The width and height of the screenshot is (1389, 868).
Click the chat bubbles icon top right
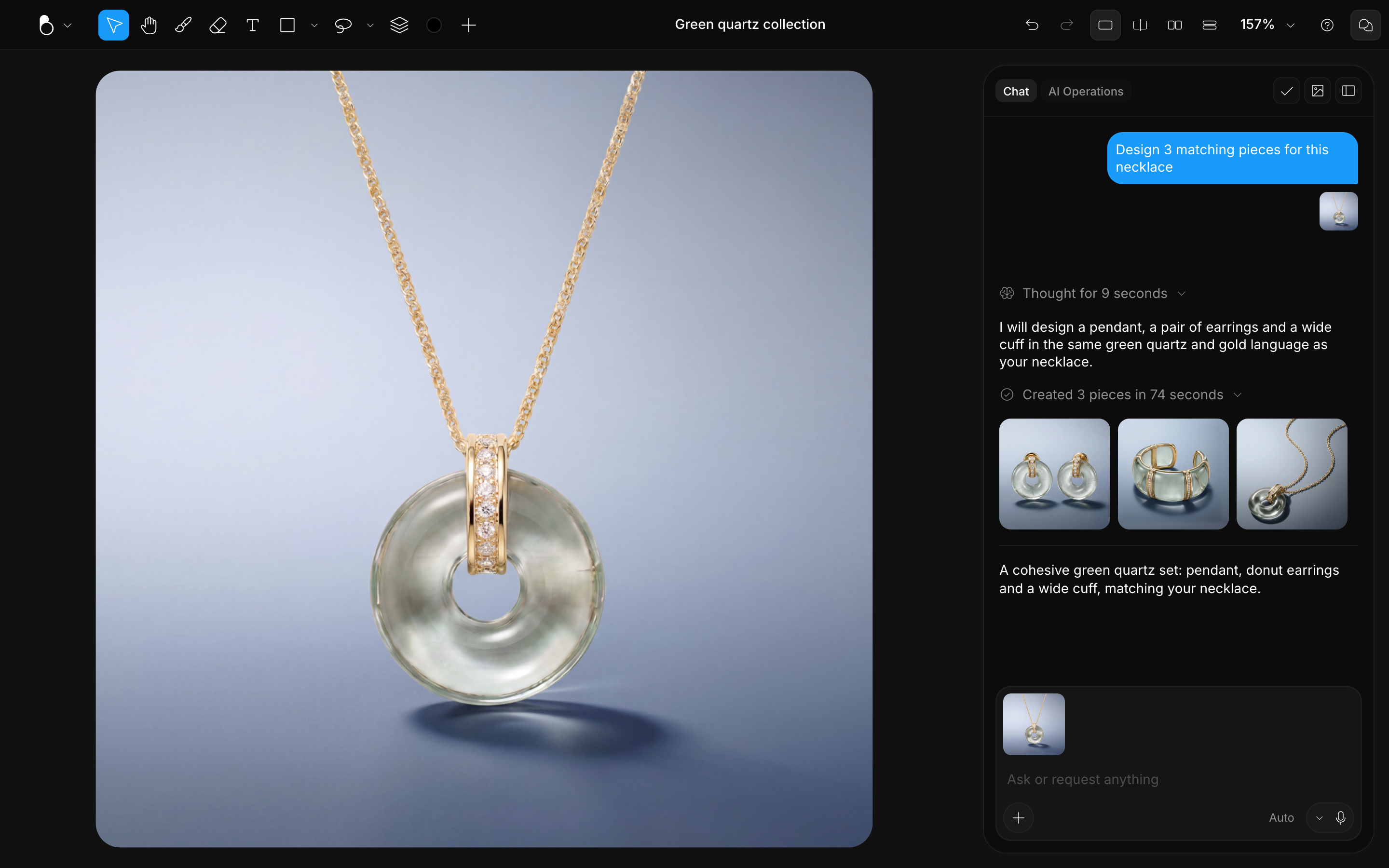pyautogui.click(x=1365, y=25)
